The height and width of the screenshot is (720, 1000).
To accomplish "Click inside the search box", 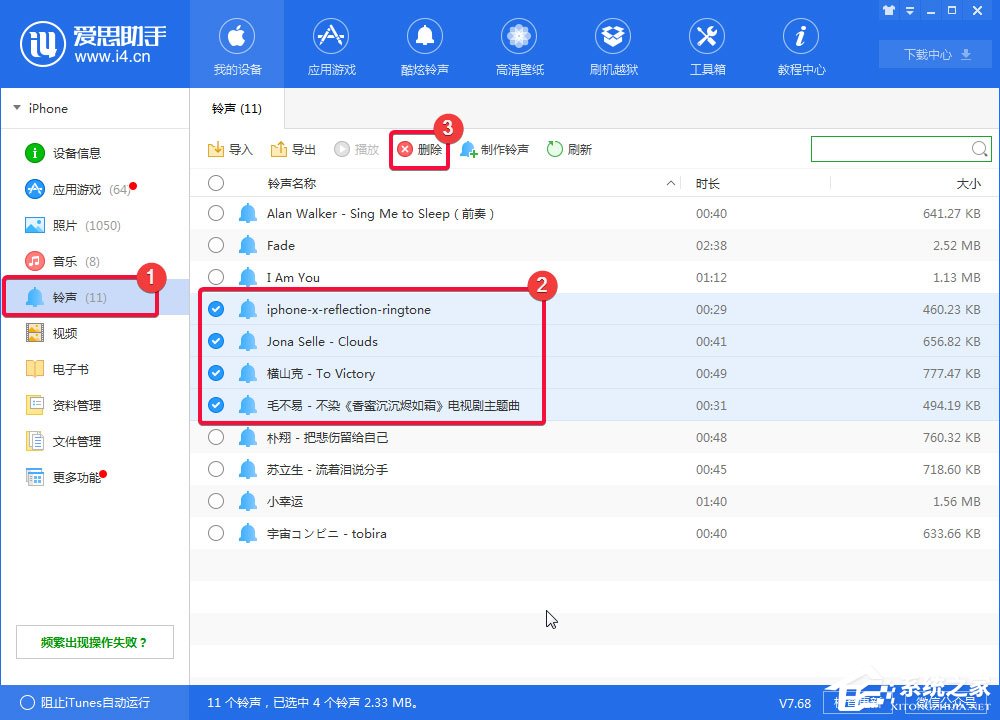I will click(x=890, y=148).
